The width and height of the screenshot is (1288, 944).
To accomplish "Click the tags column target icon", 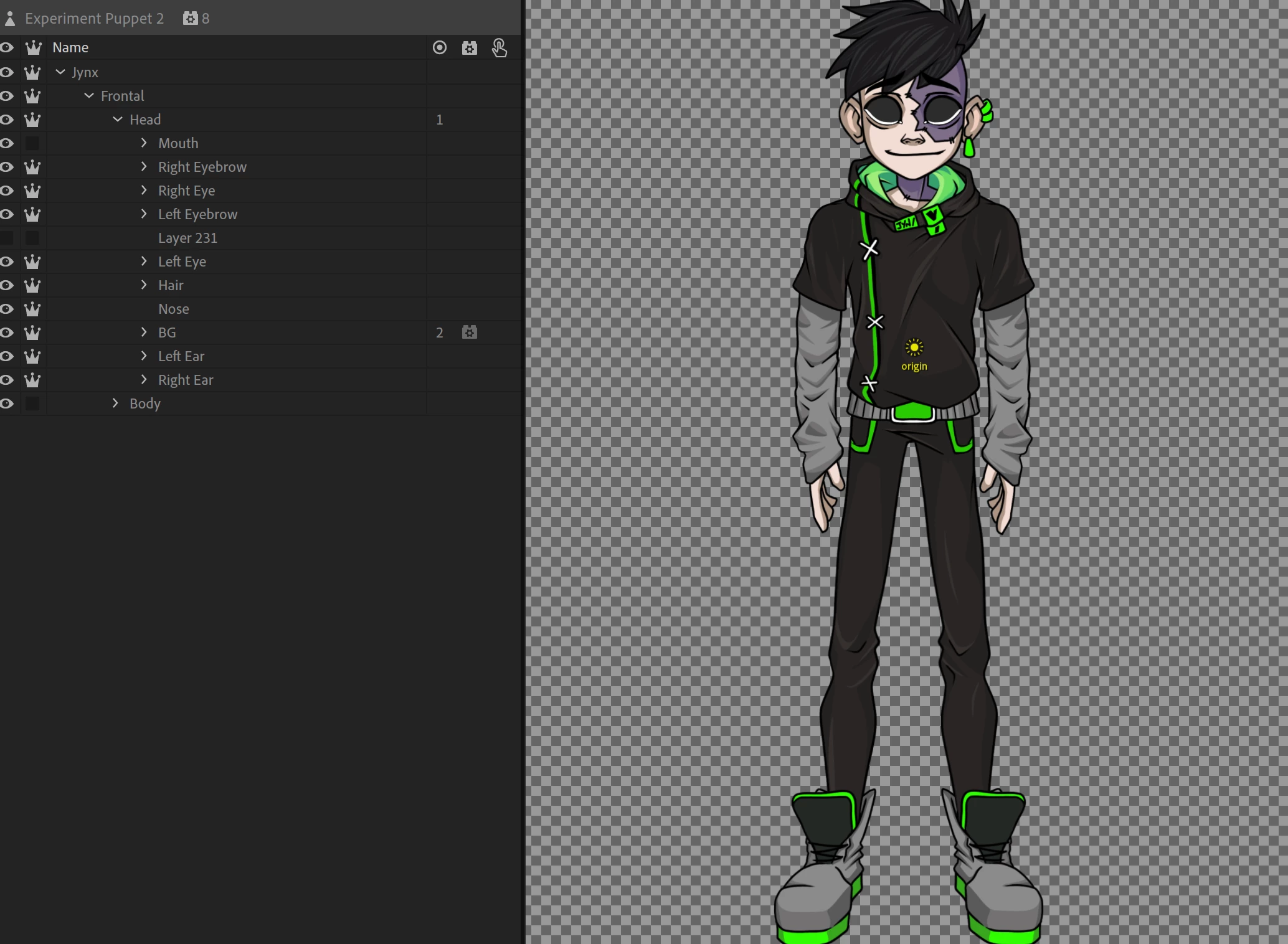I will pyautogui.click(x=440, y=48).
